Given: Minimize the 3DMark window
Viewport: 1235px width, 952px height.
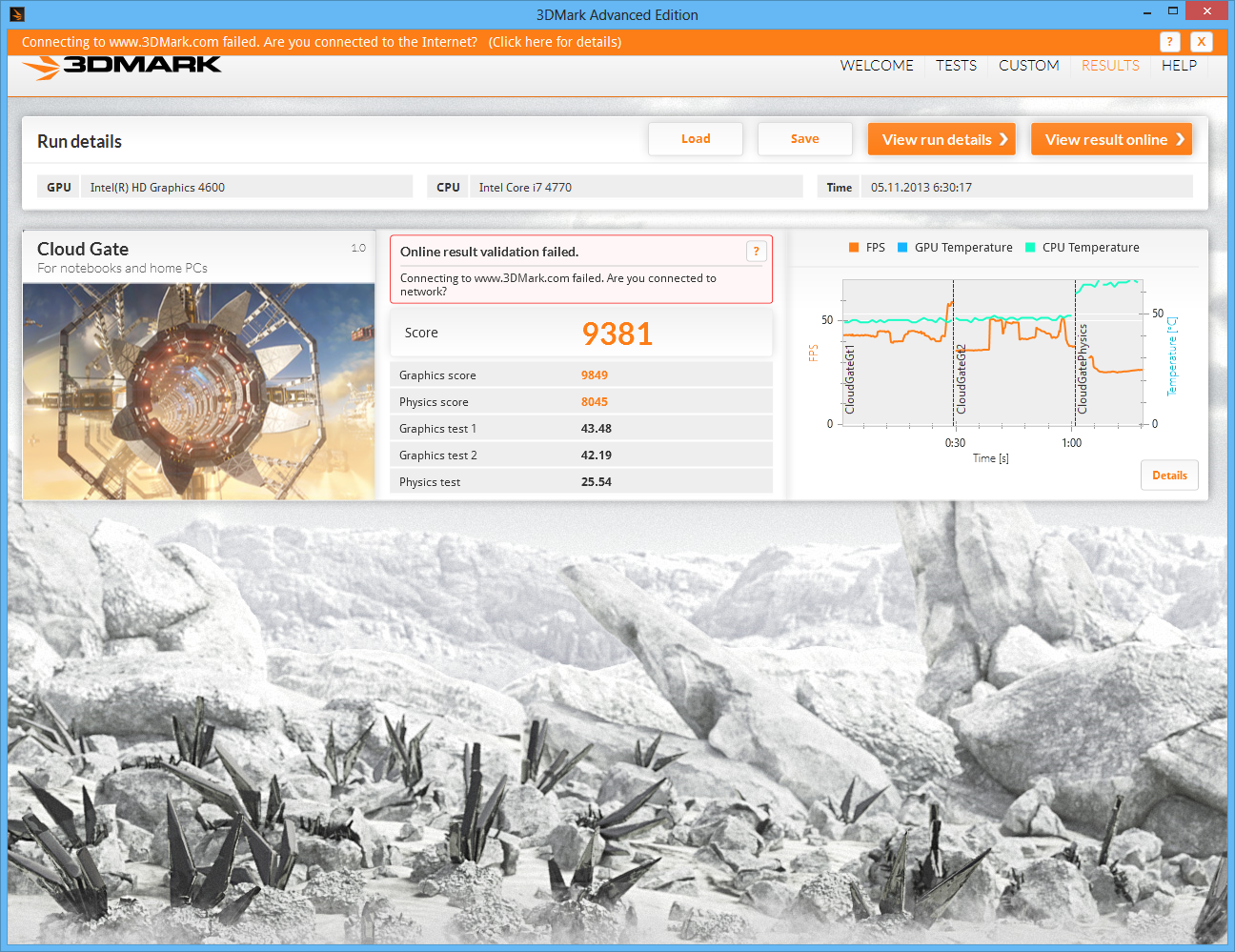Looking at the screenshot, I should point(1145,12).
